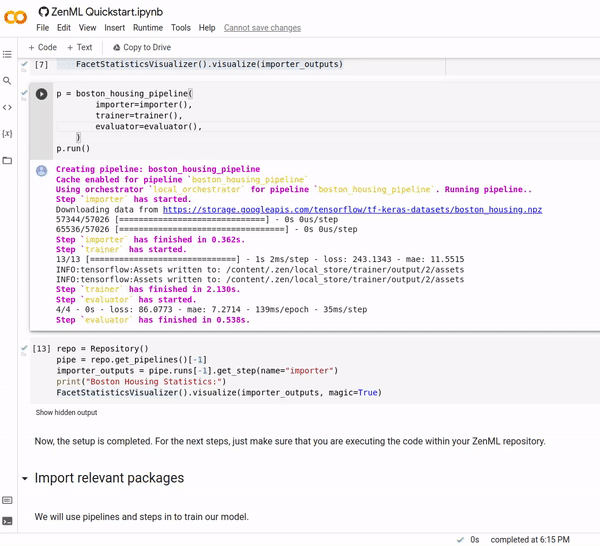Add a new Code cell
Image resolution: width=600 pixels, height=546 pixels.
point(42,47)
